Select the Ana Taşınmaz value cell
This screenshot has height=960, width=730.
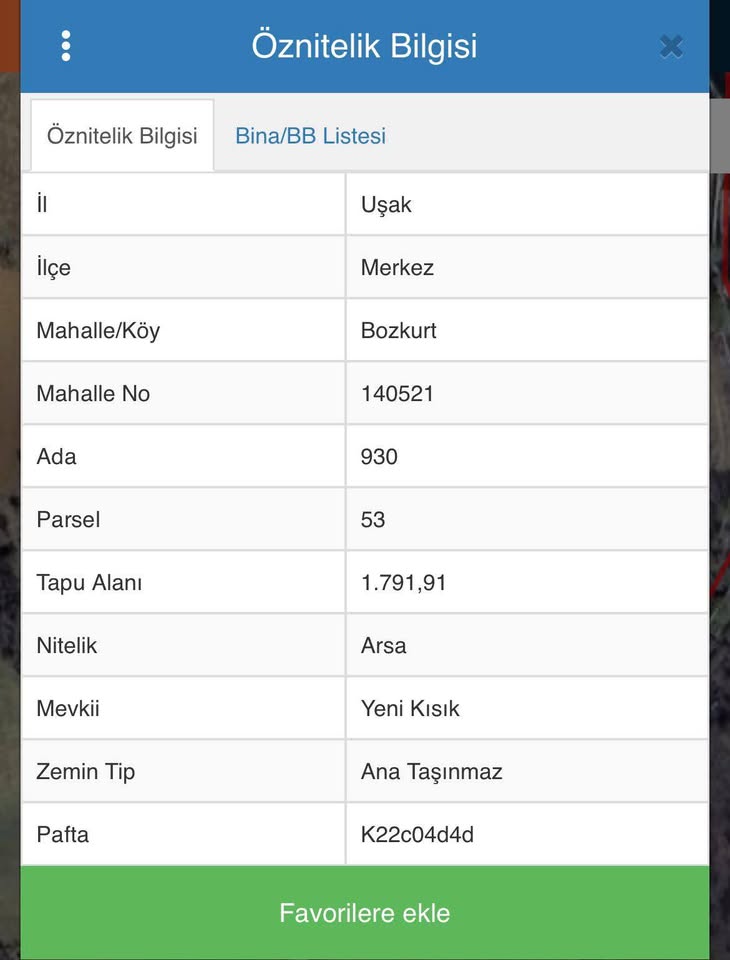click(431, 772)
